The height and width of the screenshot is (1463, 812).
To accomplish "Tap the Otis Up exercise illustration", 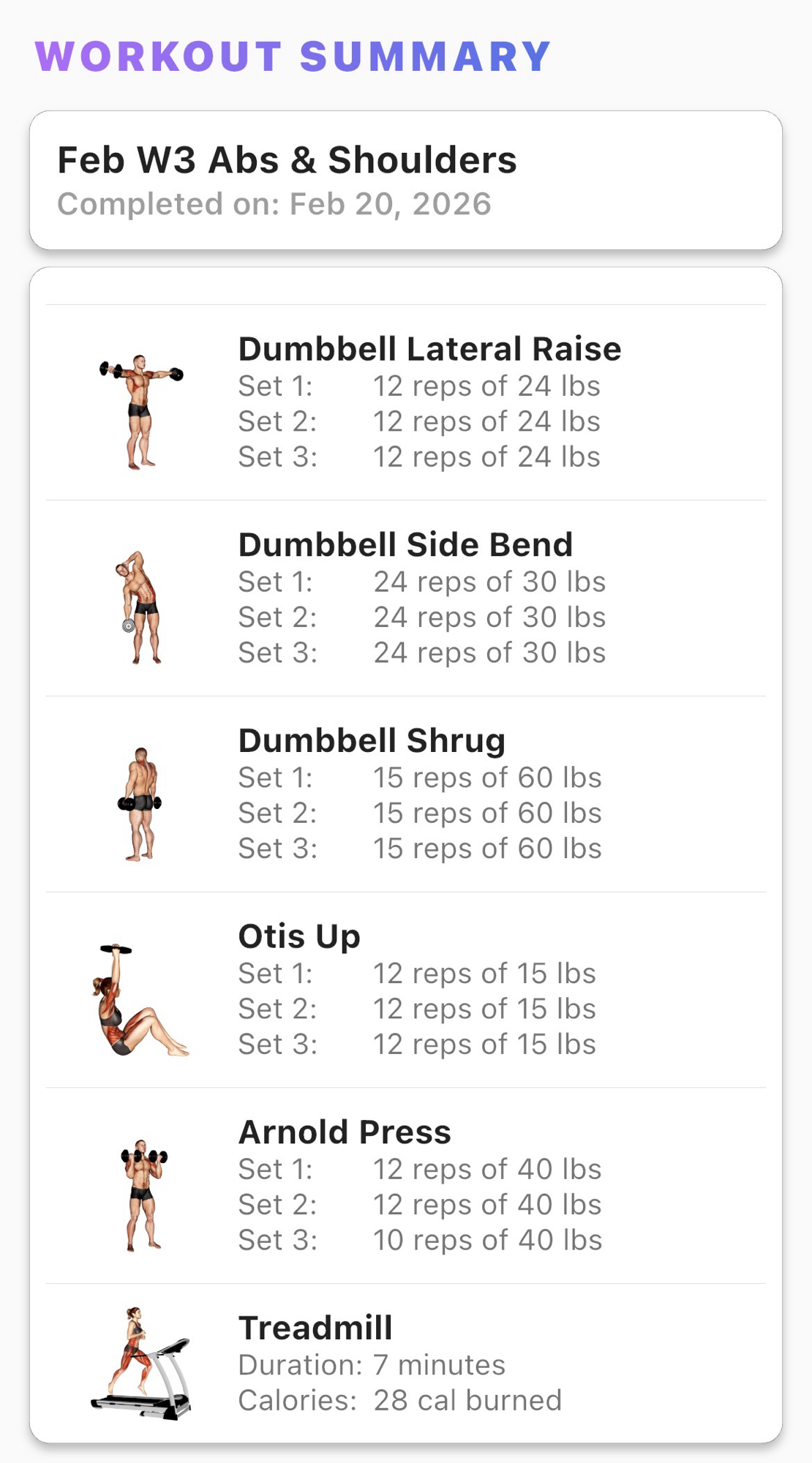I will [x=139, y=999].
